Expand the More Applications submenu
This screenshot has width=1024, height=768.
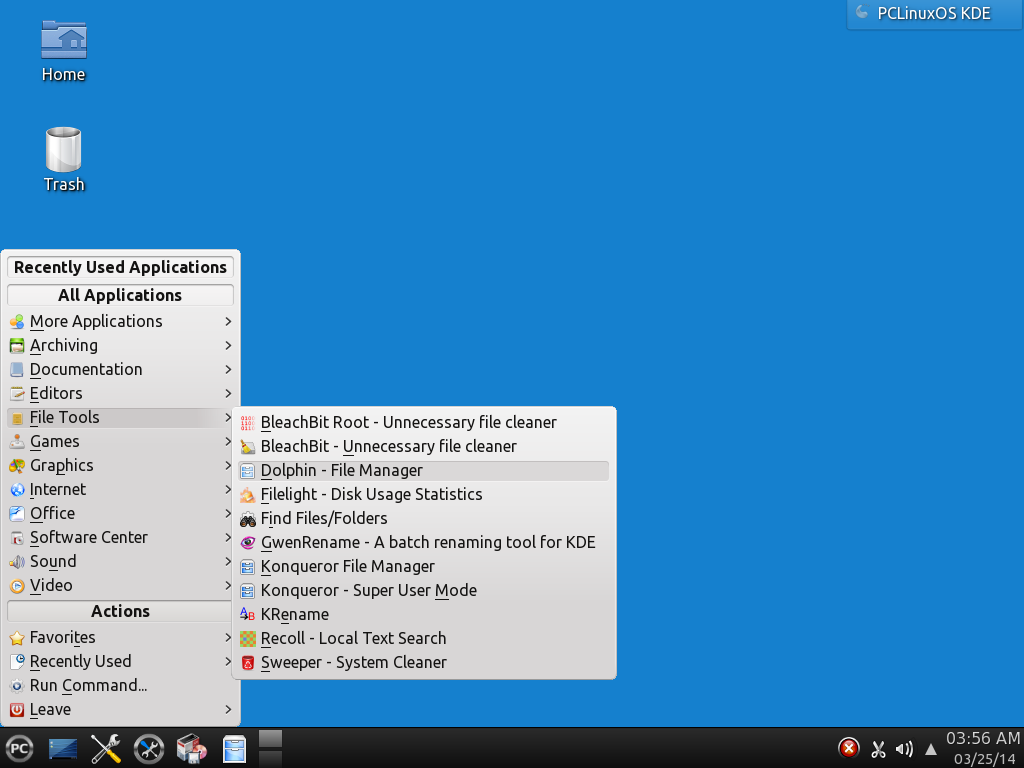(121, 321)
